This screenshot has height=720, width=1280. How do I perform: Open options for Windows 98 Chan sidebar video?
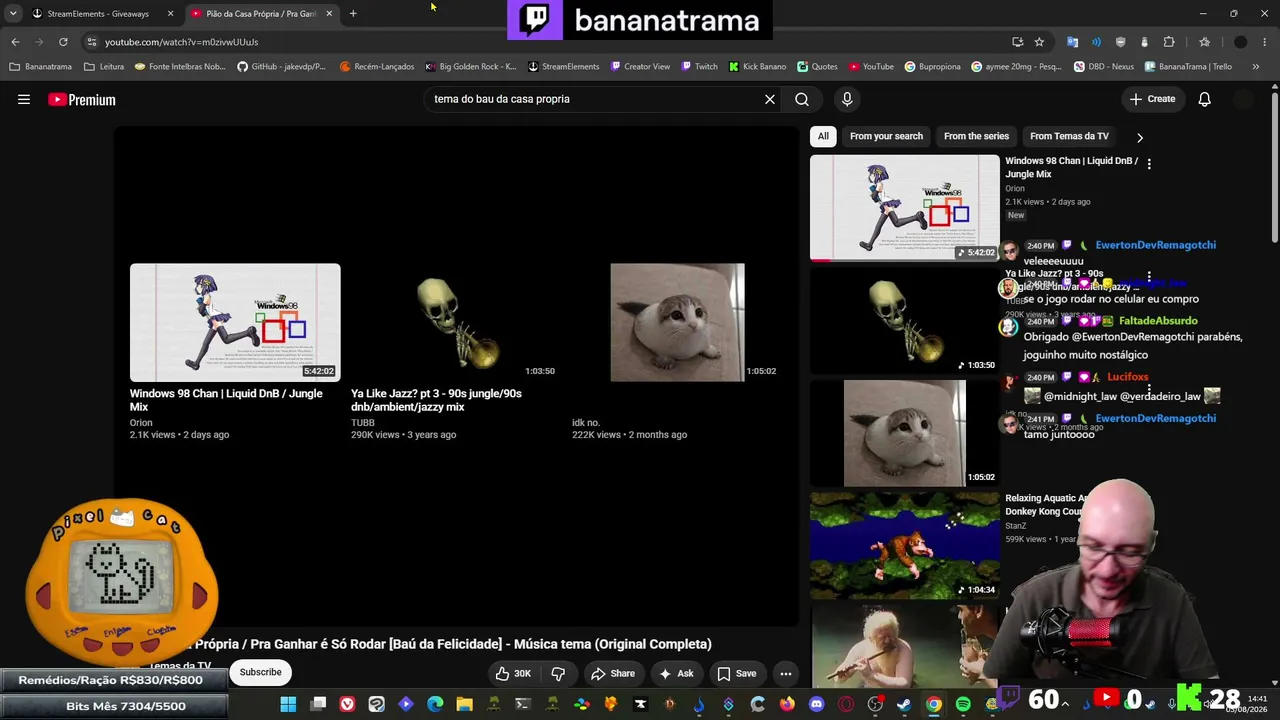pyautogui.click(x=1149, y=164)
